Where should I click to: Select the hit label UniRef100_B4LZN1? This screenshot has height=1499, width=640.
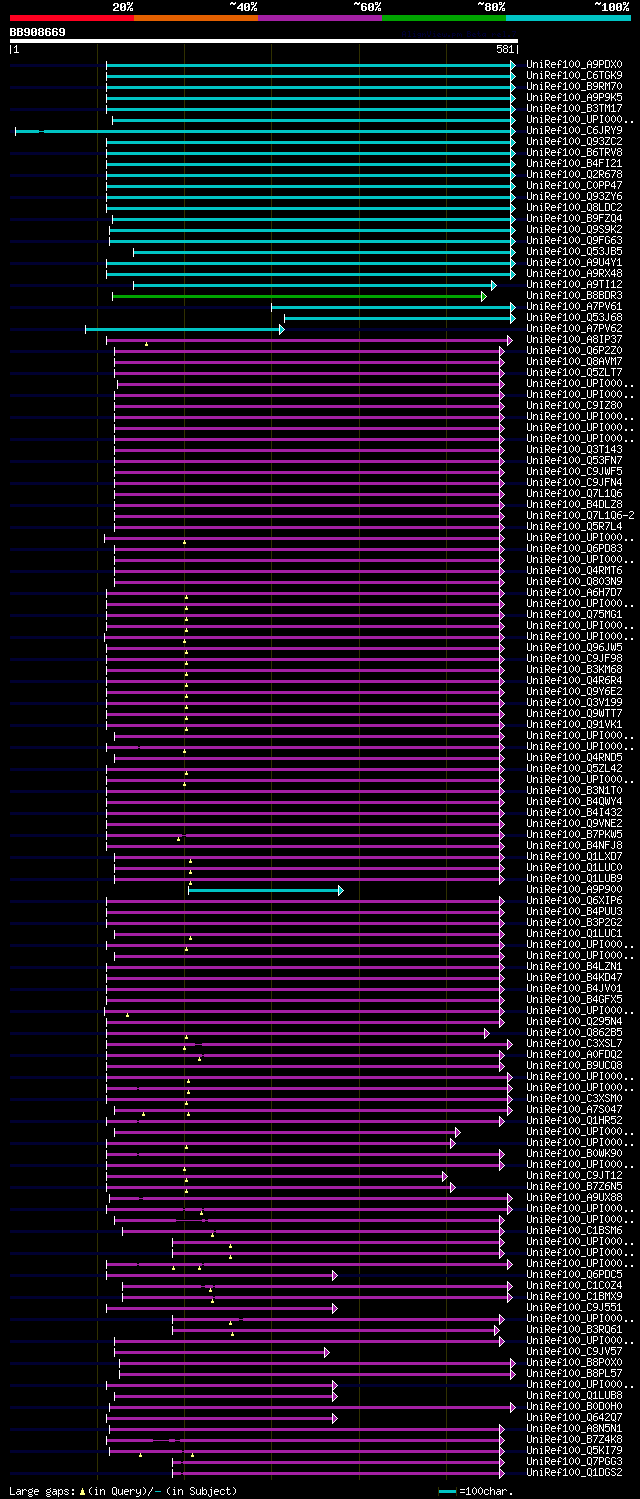point(574,967)
